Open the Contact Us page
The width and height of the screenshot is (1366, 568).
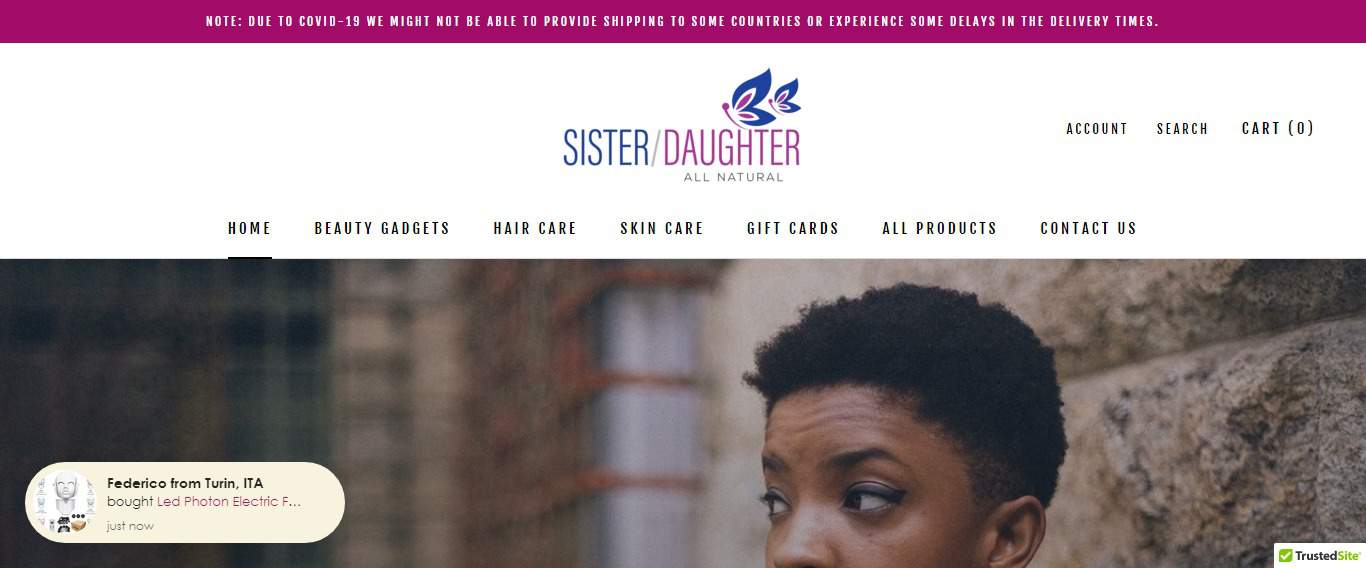coord(1089,228)
